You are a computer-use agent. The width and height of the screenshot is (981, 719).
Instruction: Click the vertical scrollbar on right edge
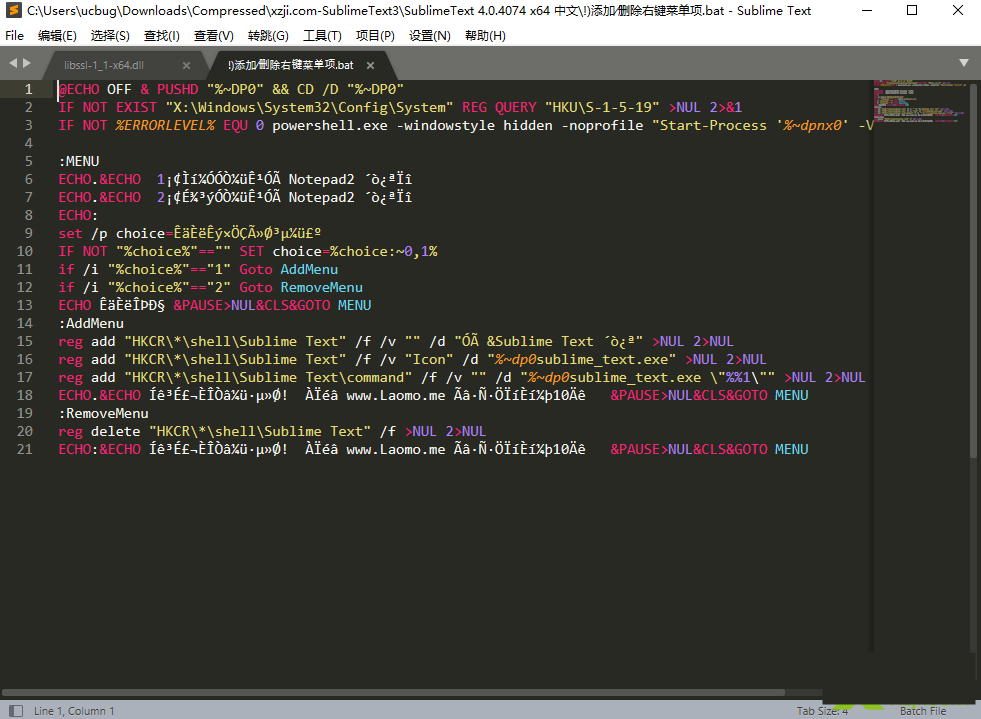[x=973, y=269]
